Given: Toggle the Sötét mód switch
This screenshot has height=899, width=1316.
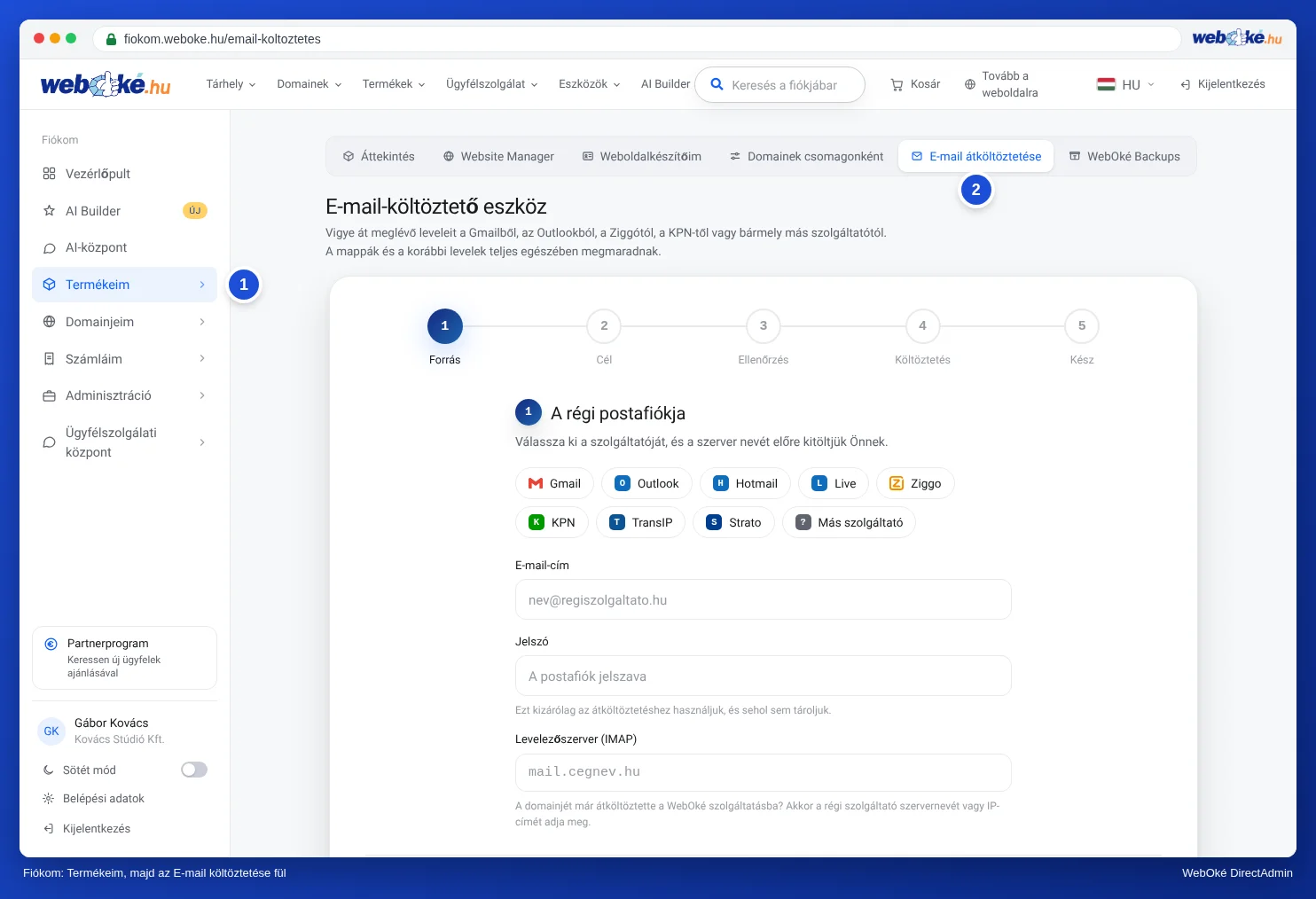Looking at the screenshot, I should pos(194,770).
